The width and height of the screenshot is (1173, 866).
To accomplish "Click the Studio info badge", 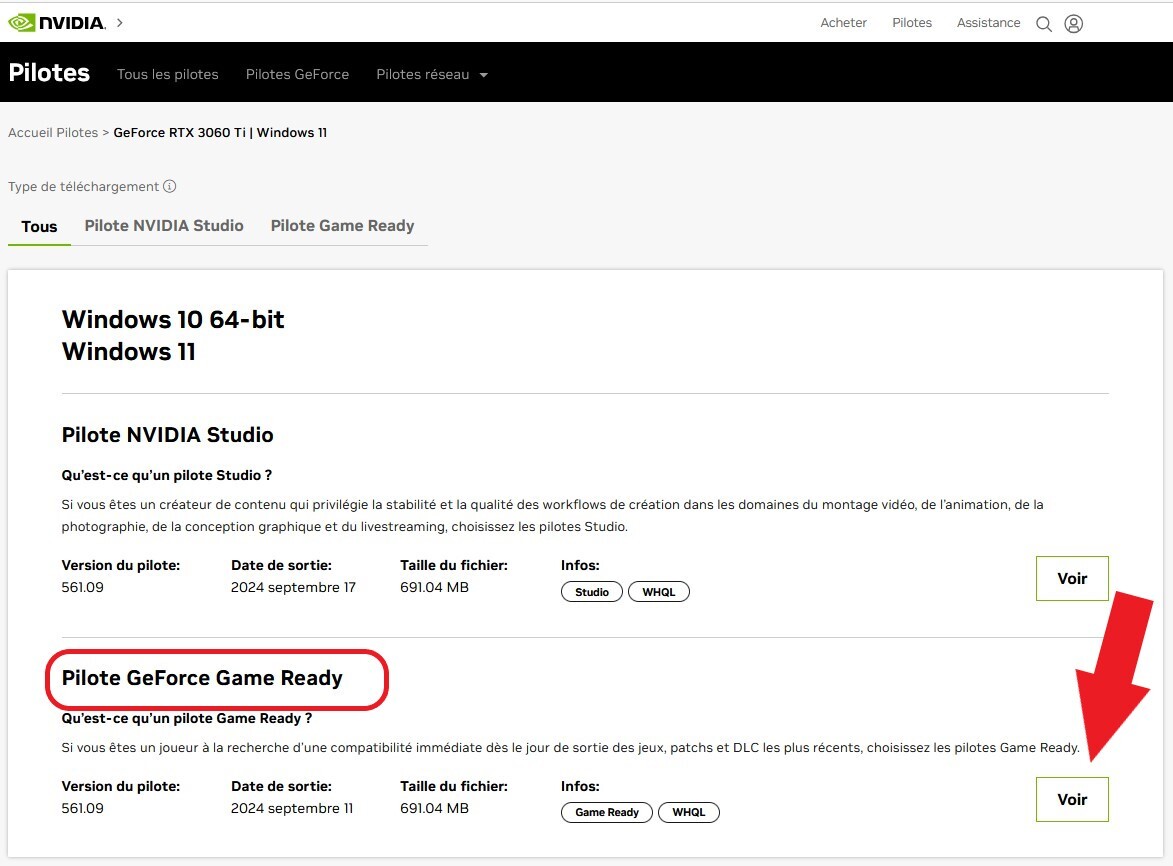I will point(592,592).
